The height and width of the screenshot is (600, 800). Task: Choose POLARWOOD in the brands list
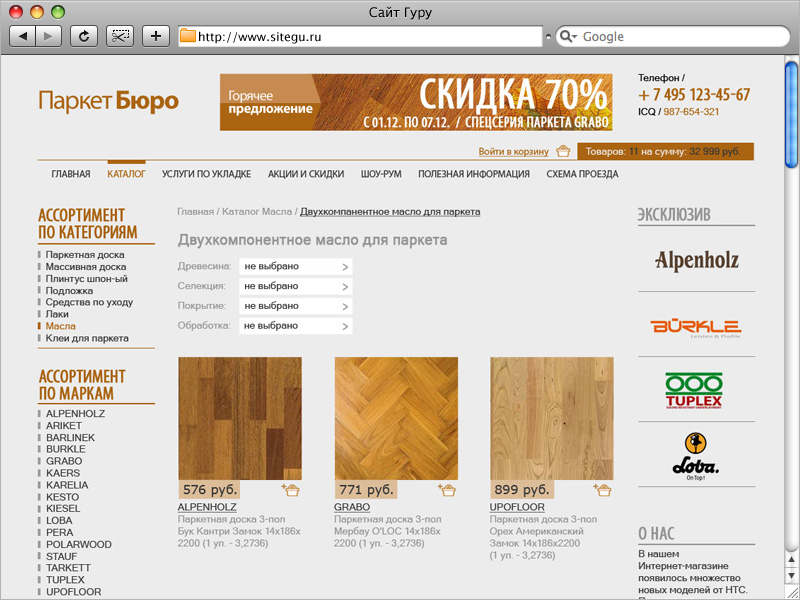(79, 544)
